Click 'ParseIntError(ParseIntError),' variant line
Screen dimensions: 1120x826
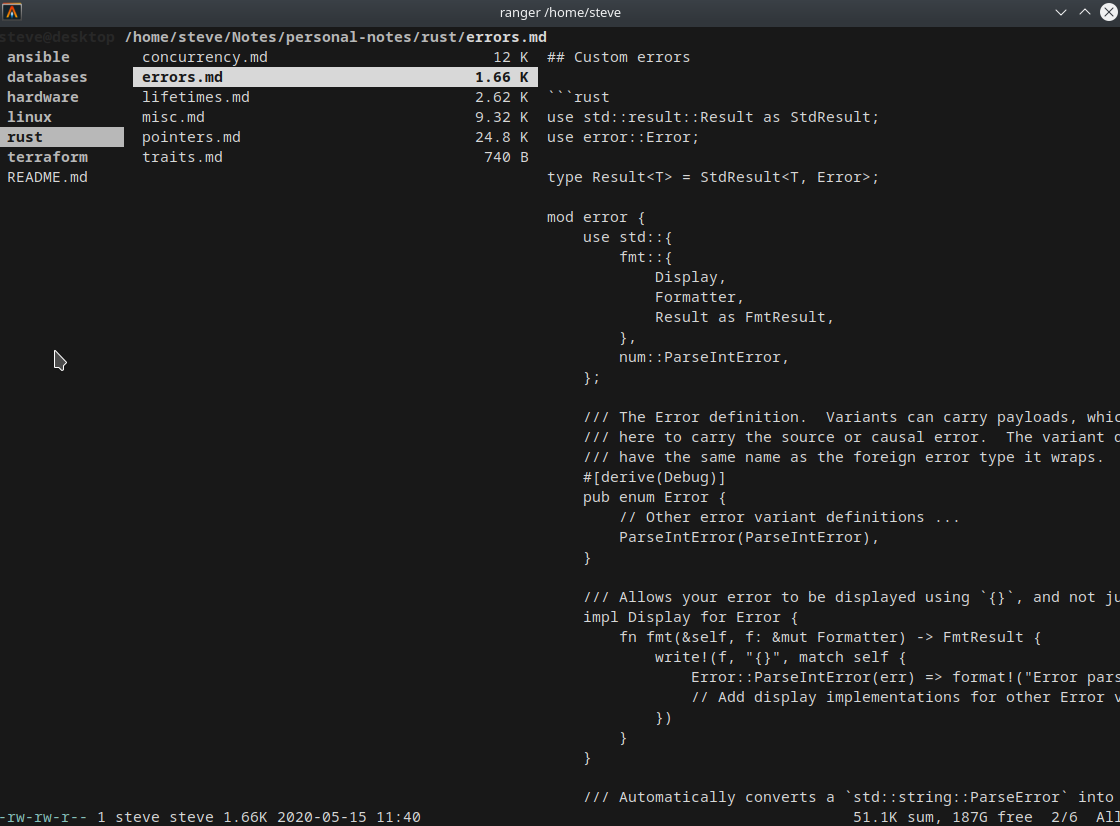click(x=749, y=537)
